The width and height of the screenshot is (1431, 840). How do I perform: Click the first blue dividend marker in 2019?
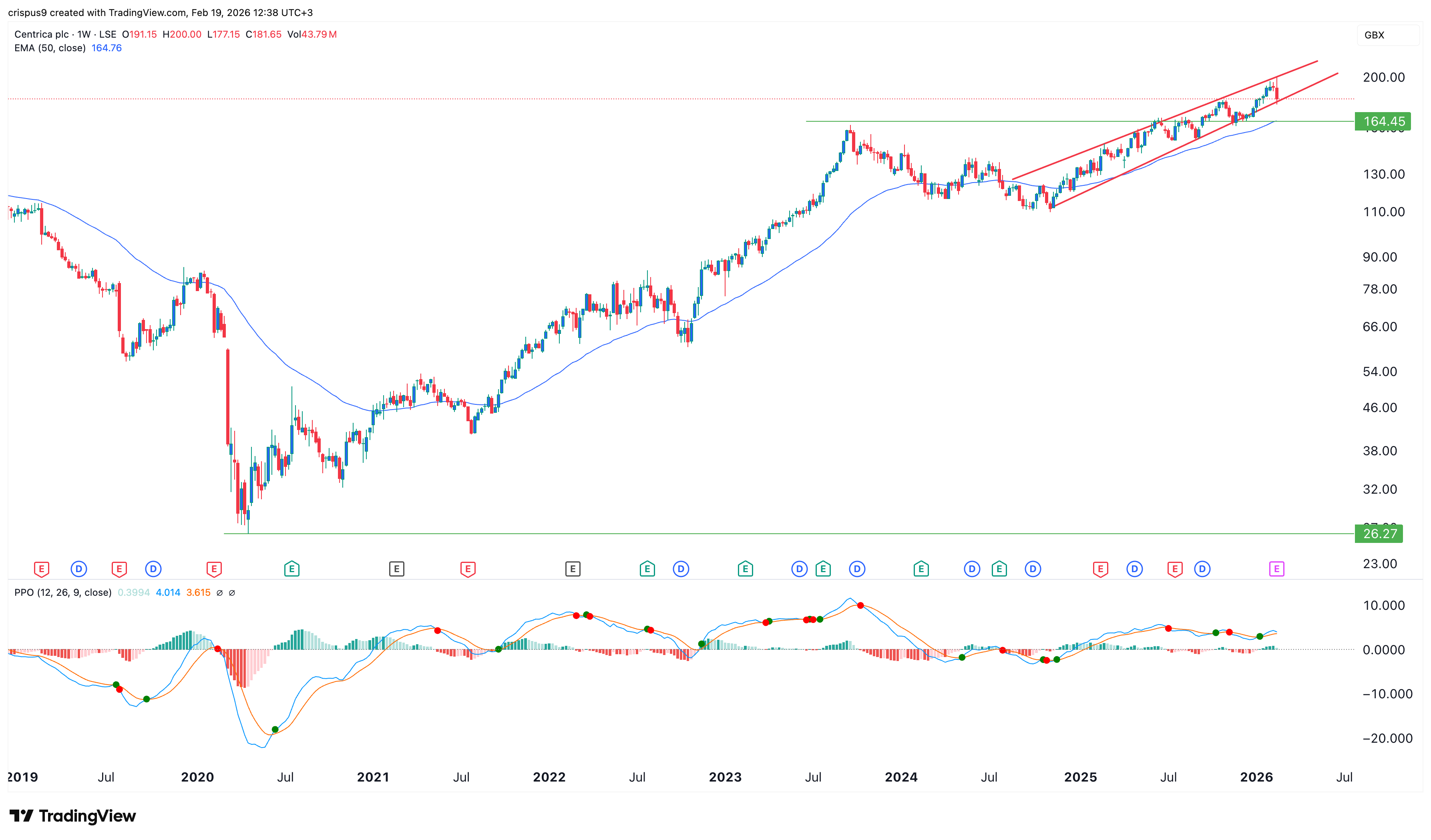click(x=78, y=569)
